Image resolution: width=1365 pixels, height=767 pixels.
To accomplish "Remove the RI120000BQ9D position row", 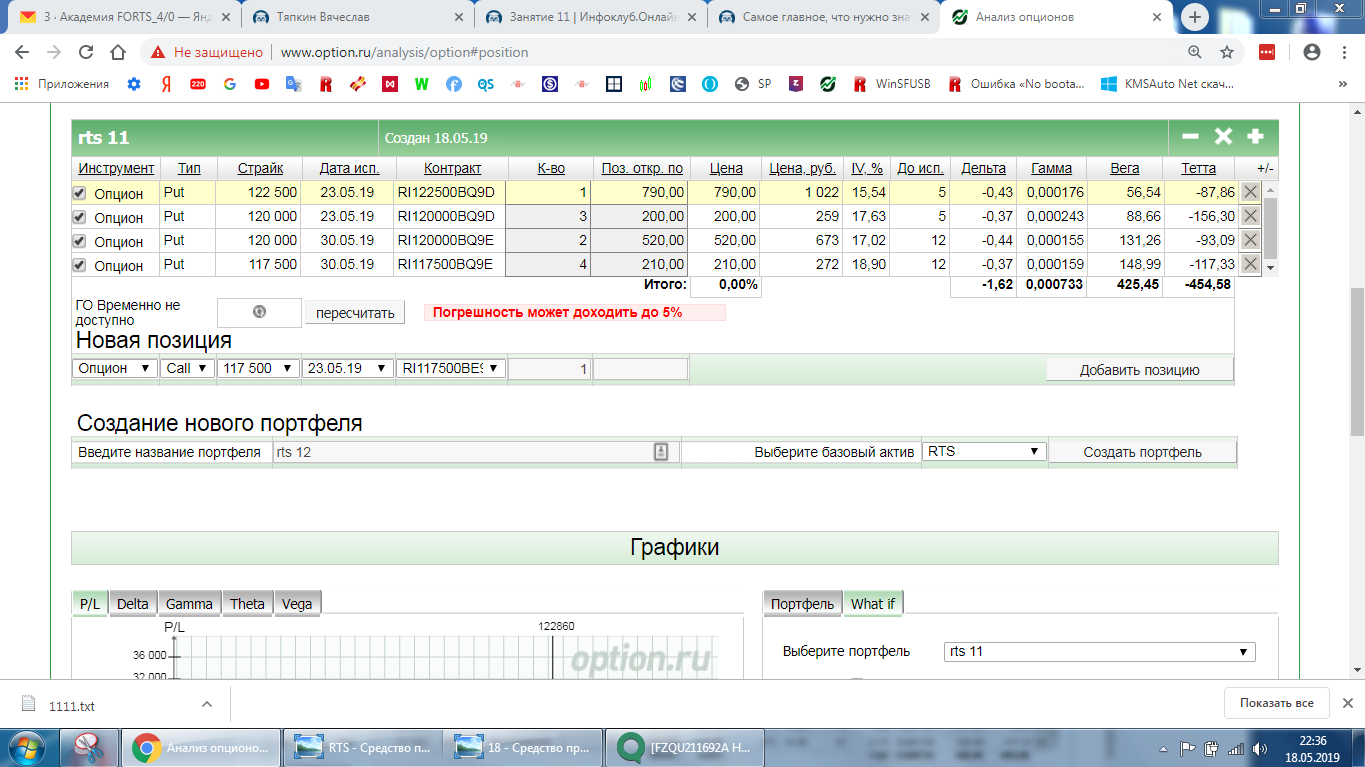I will tap(1250, 216).
